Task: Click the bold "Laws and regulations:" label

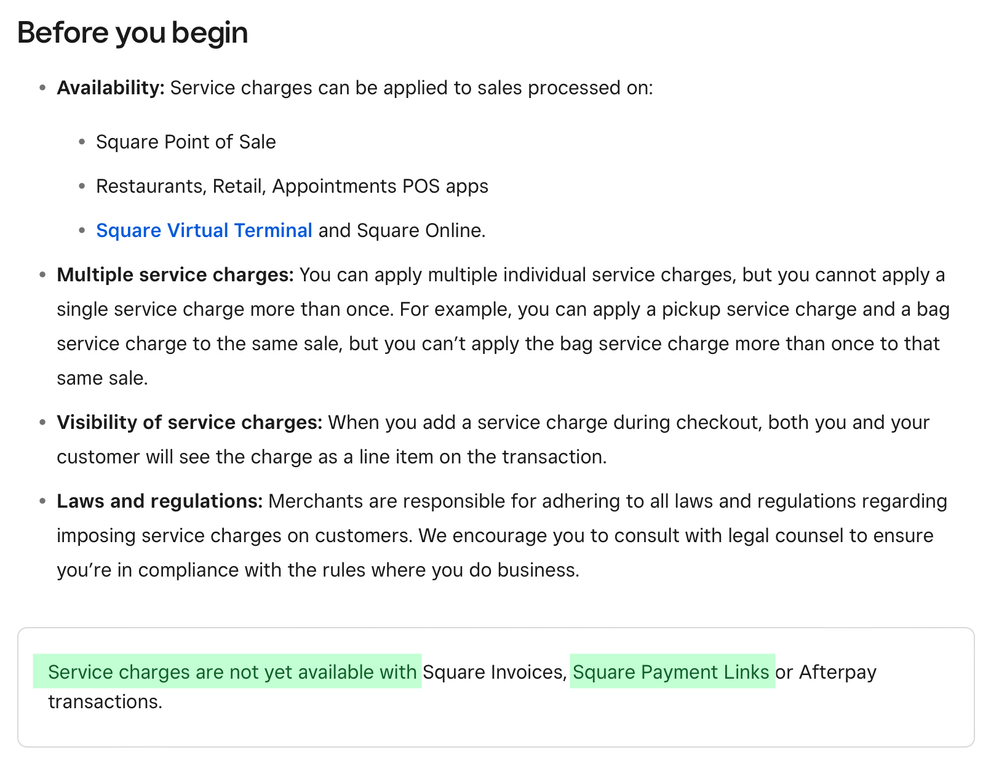Action: click(159, 501)
